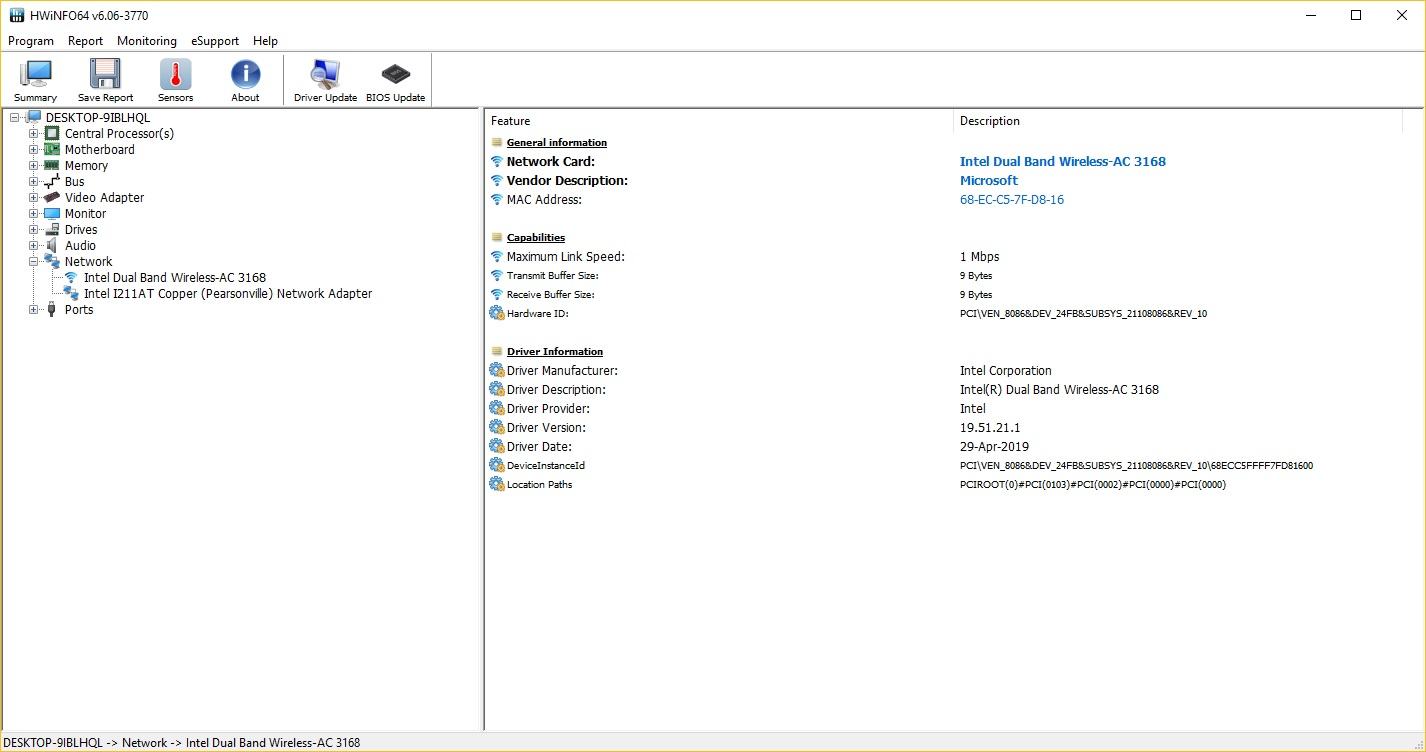
Task: Select Intel I211AT Copper (Pearsonville) Network Adapter
Action: click(x=228, y=293)
